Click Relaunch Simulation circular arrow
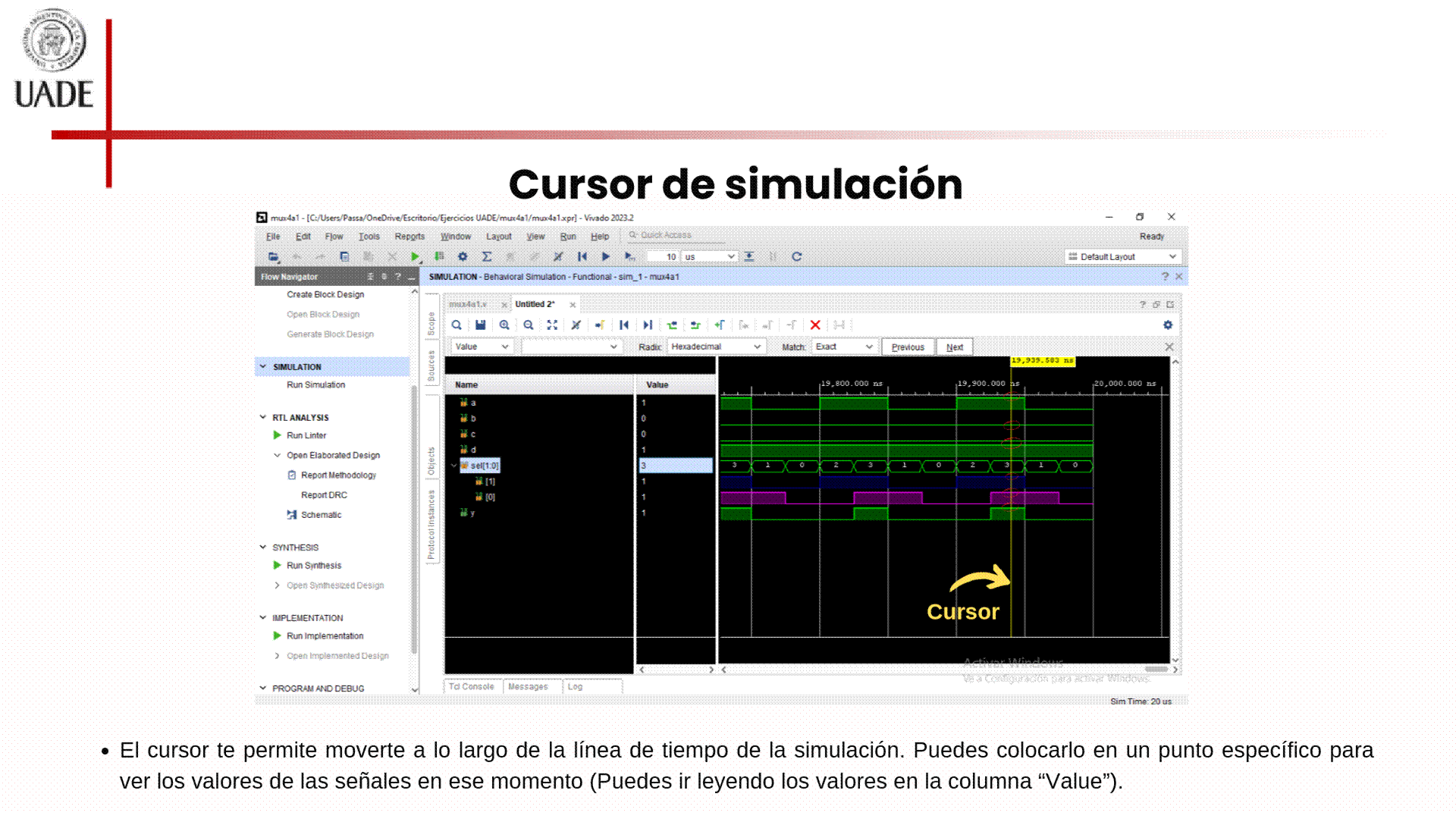Viewport: 1456px width, 819px height. click(x=797, y=257)
